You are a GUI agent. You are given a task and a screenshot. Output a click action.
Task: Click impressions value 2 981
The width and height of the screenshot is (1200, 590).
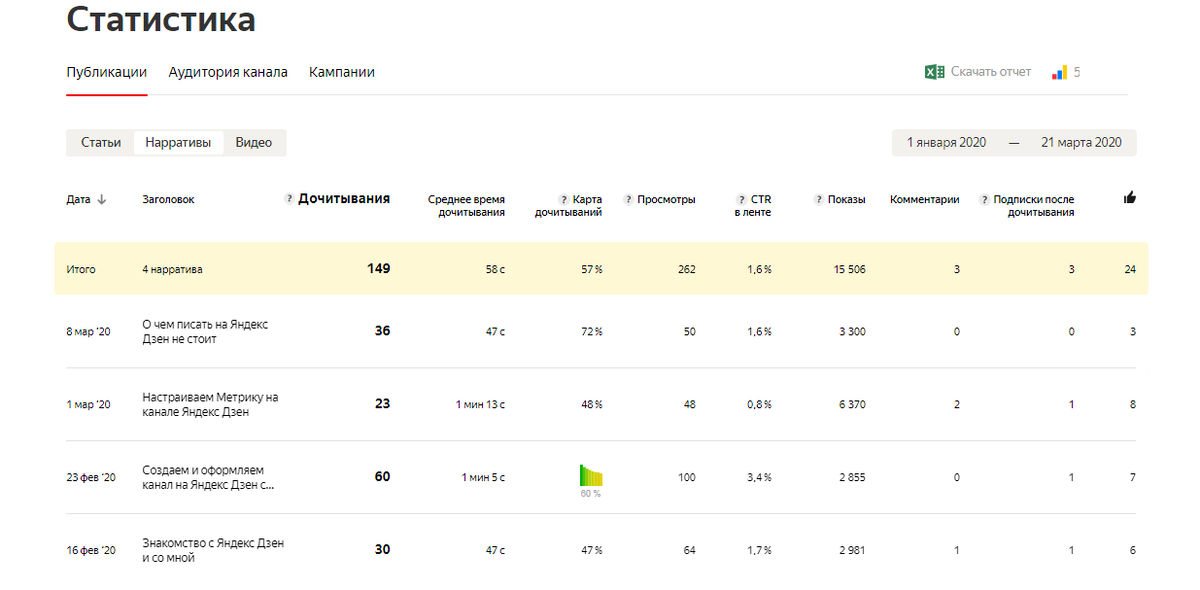852,550
